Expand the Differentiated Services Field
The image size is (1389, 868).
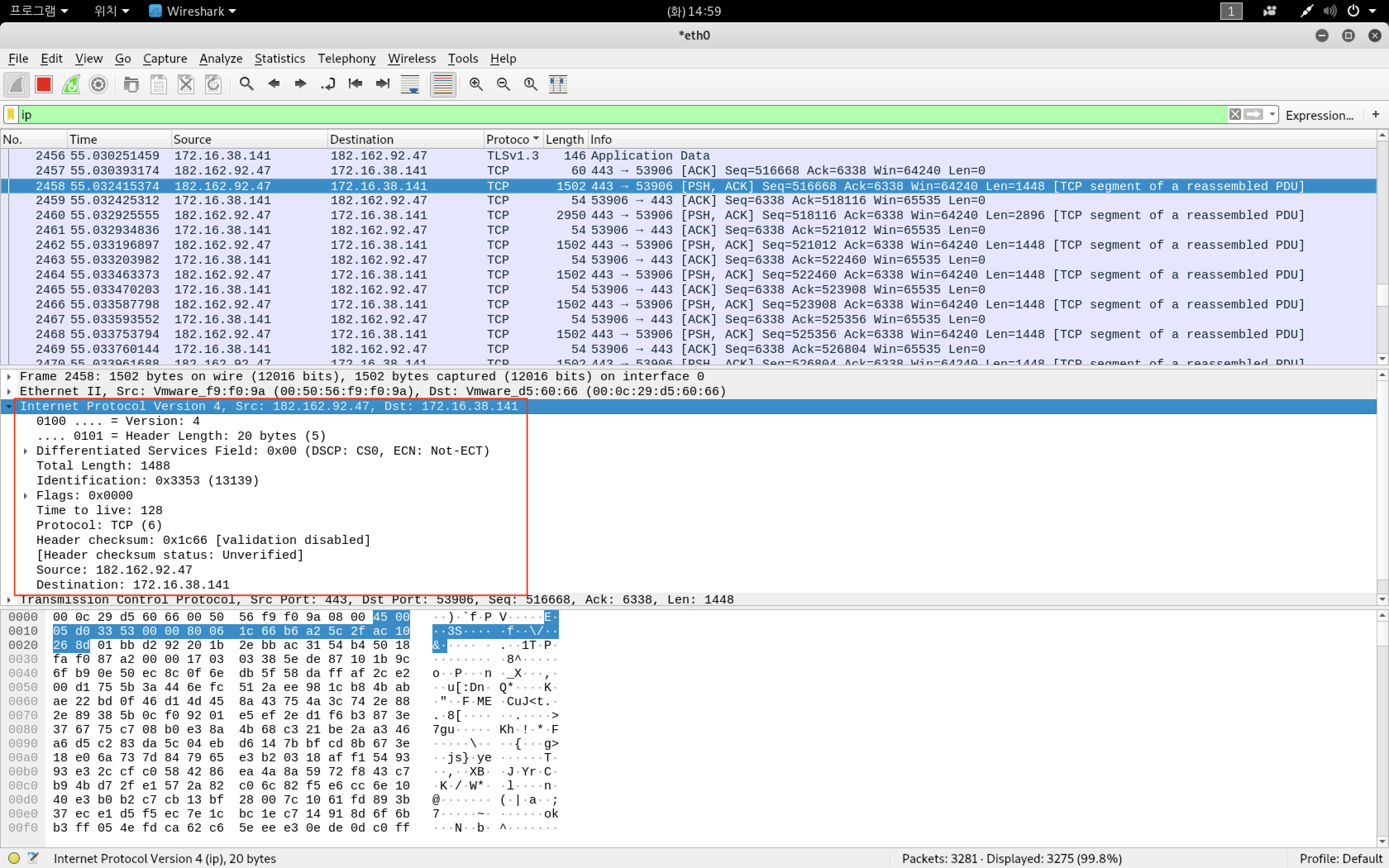[x=26, y=451]
